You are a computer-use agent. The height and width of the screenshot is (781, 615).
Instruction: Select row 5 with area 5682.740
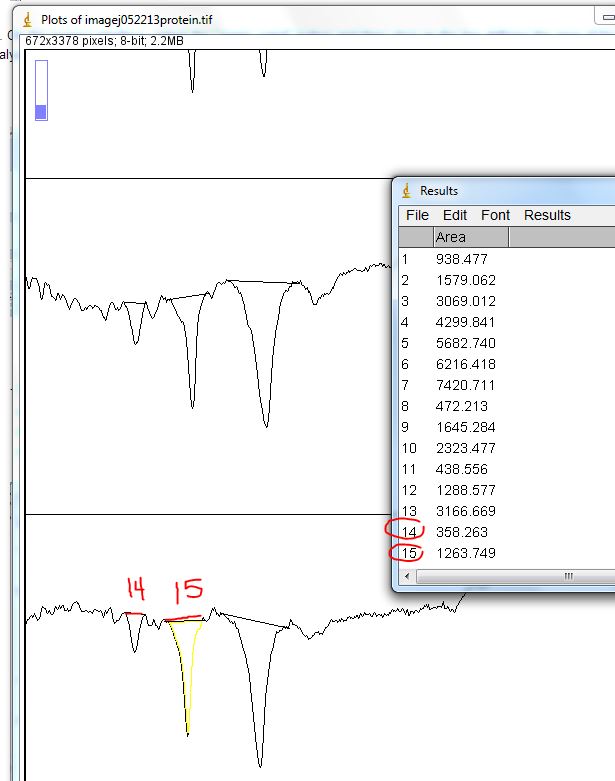pyautogui.click(x=465, y=343)
